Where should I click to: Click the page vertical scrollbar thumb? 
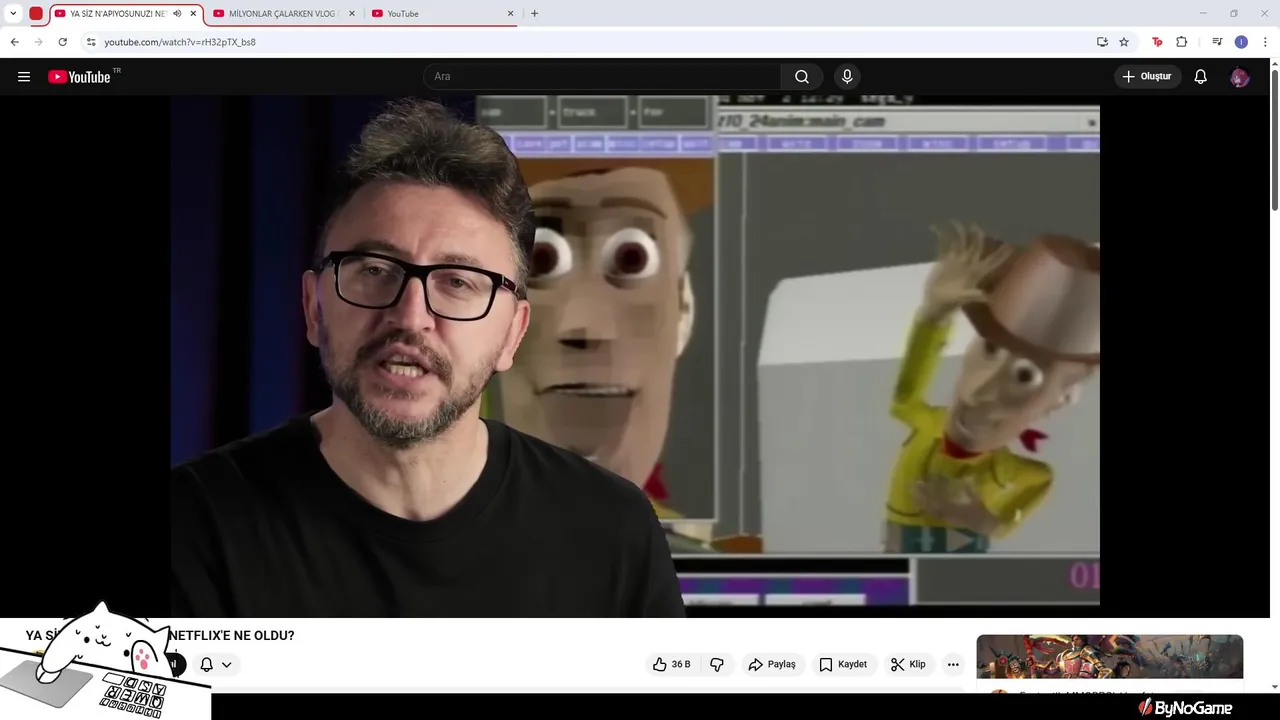(1274, 140)
